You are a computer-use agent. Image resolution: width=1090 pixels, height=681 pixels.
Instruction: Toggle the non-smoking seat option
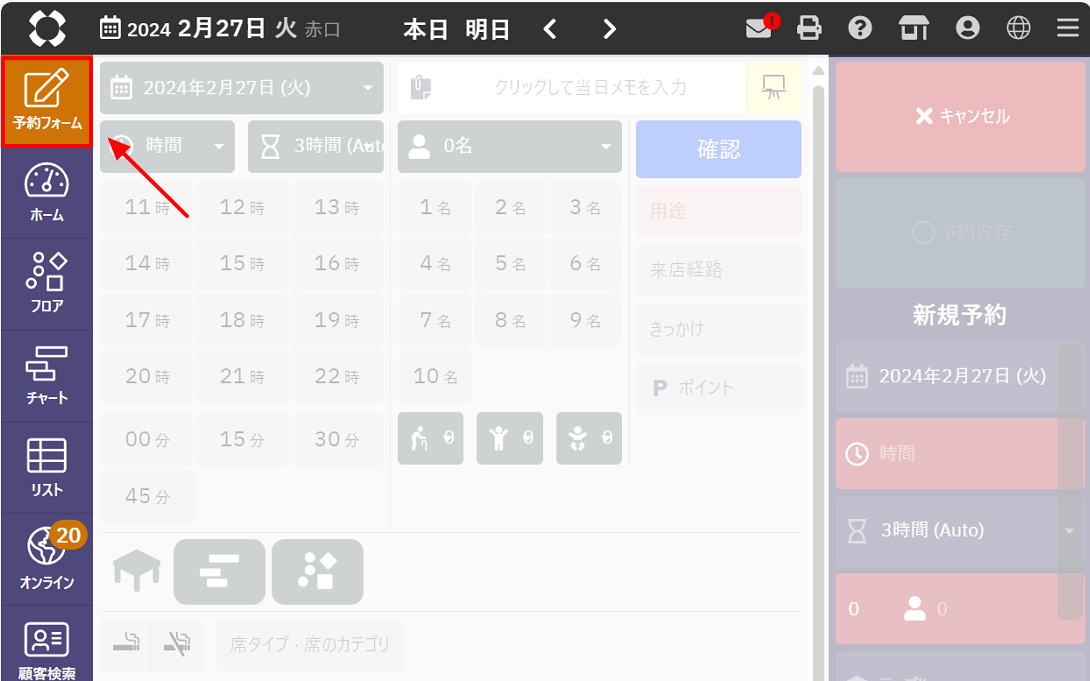coord(177,644)
